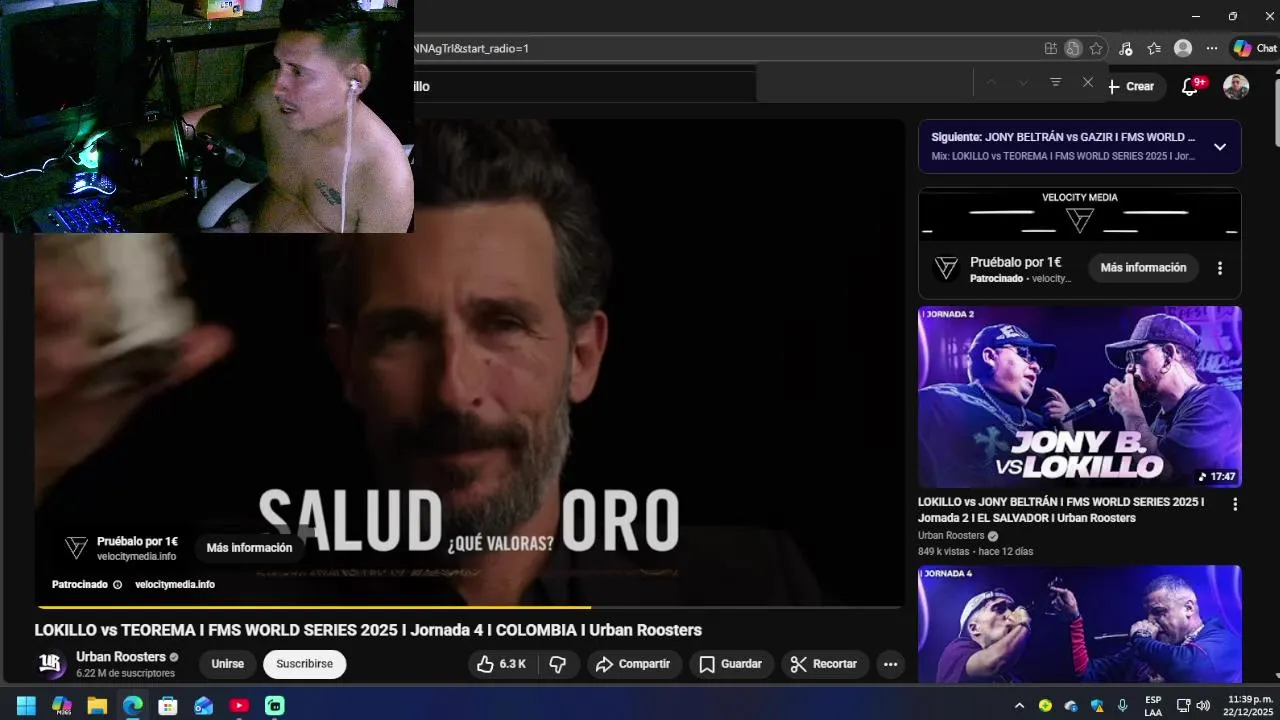Click the dislike thumbs-down button
Viewport: 1280px width, 720px height.
(559, 664)
